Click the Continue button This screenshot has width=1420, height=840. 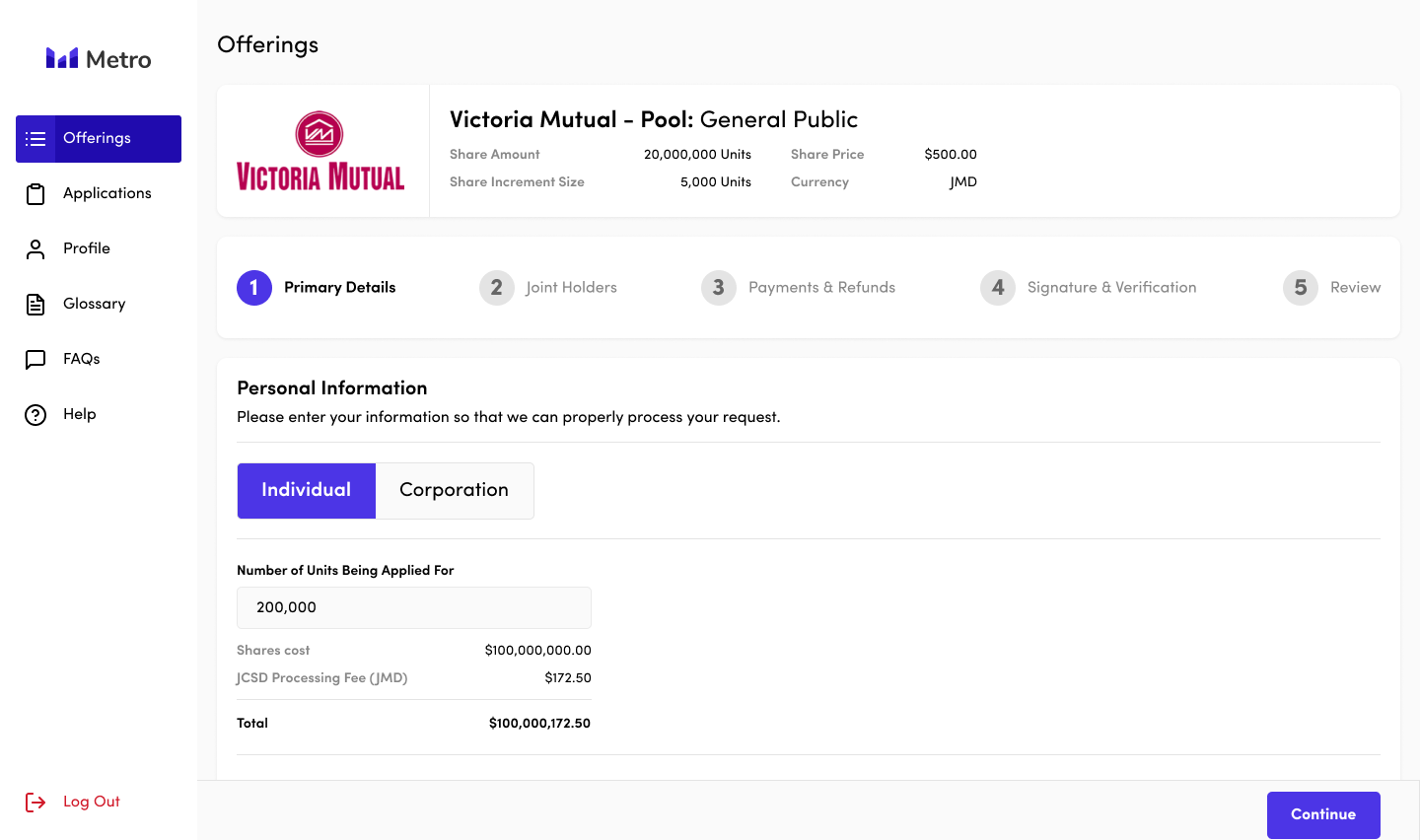(x=1323, y=815)
